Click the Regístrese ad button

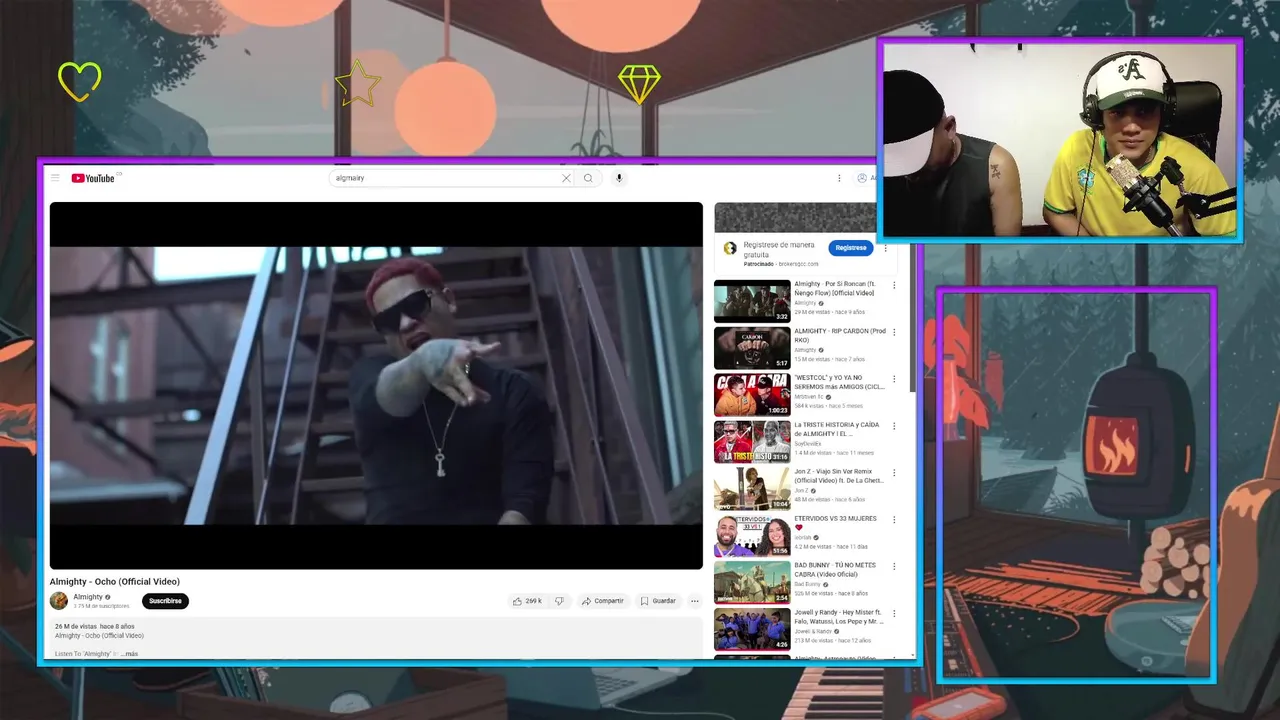tap(851, 247)
